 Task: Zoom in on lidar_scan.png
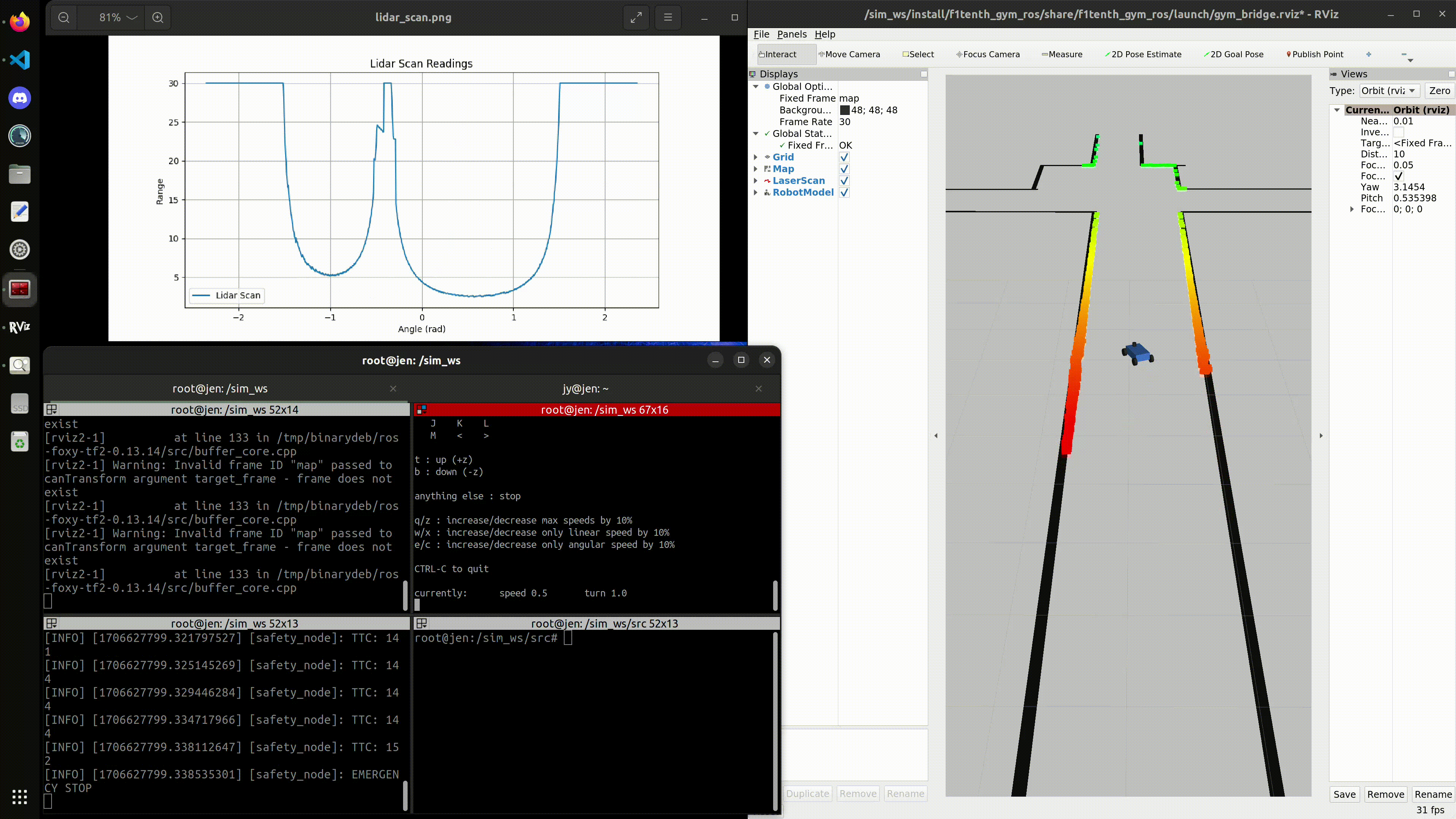(158, 17)
